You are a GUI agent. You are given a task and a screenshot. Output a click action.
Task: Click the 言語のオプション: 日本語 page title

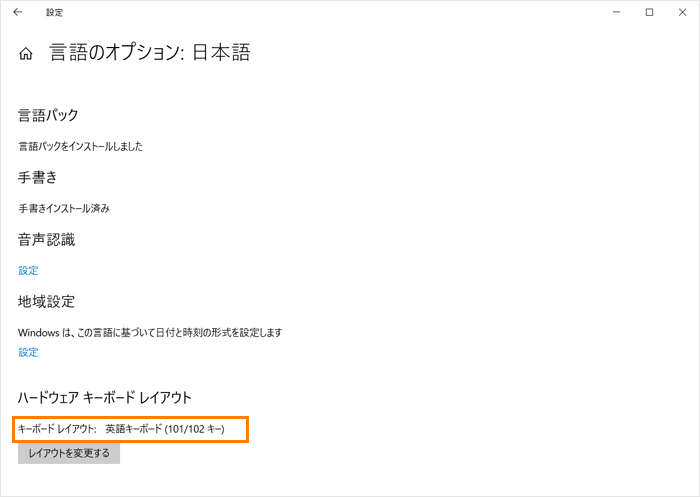pos(150,52)
